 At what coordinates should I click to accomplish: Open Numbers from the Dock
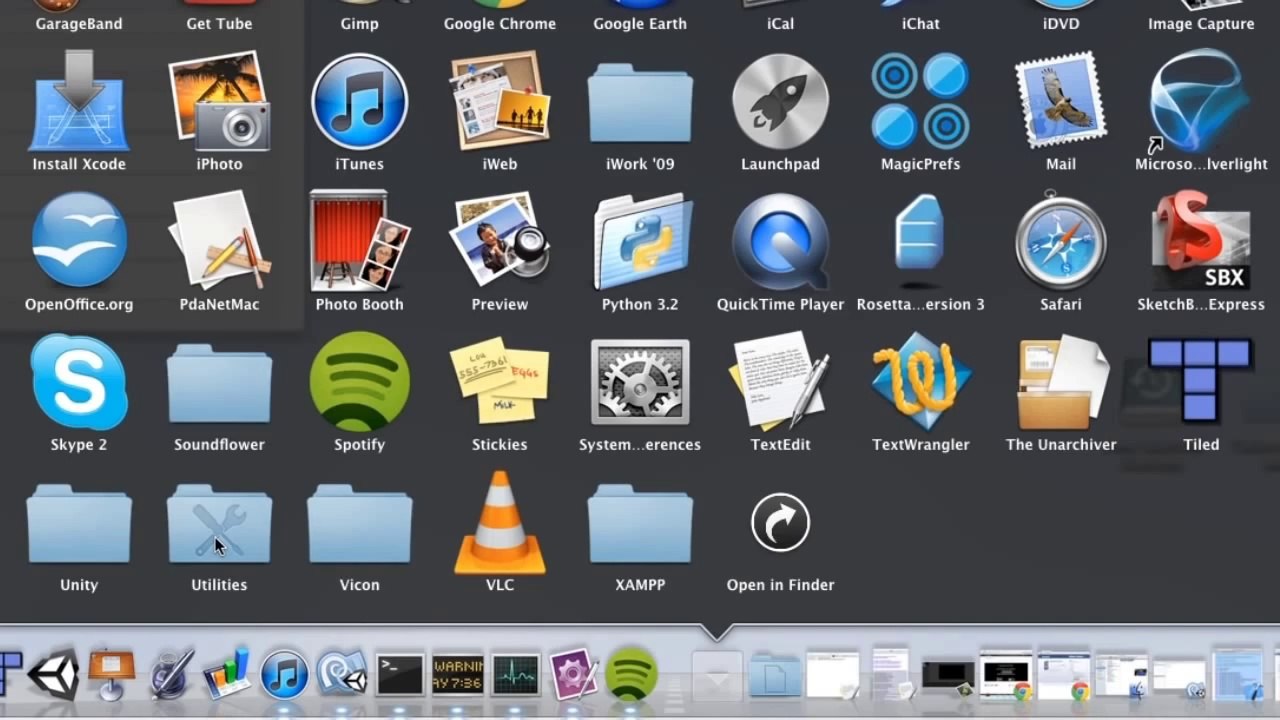pyautogui.click(x=227, y=674)
